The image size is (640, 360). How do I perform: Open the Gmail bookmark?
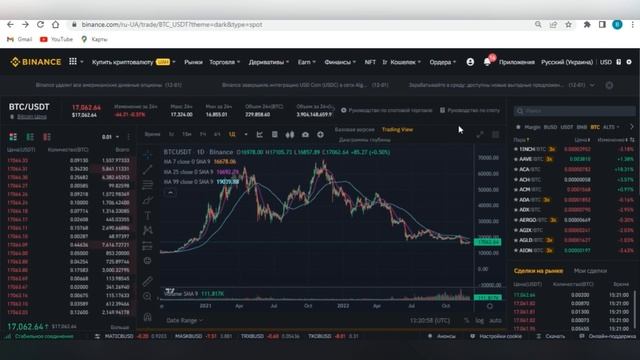point(20,39)
